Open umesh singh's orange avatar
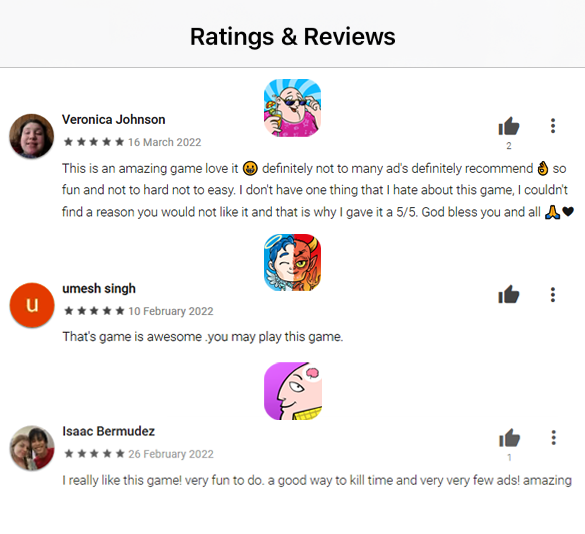The image size is (585, 534). [32, 305]
